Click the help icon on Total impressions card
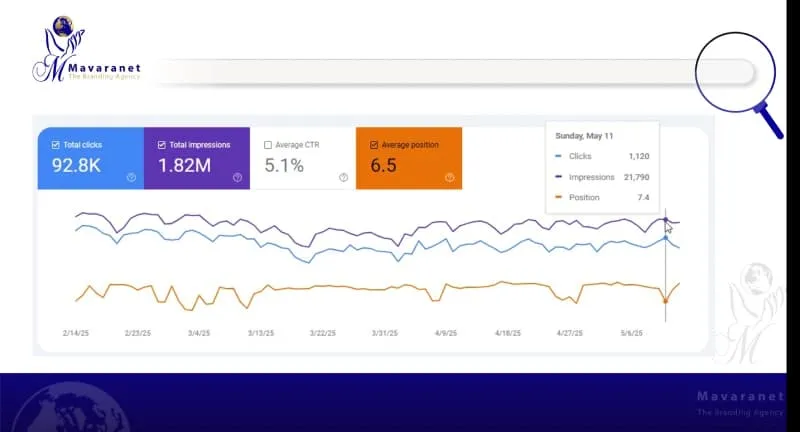800x432 pixels. tap(237, 177)
